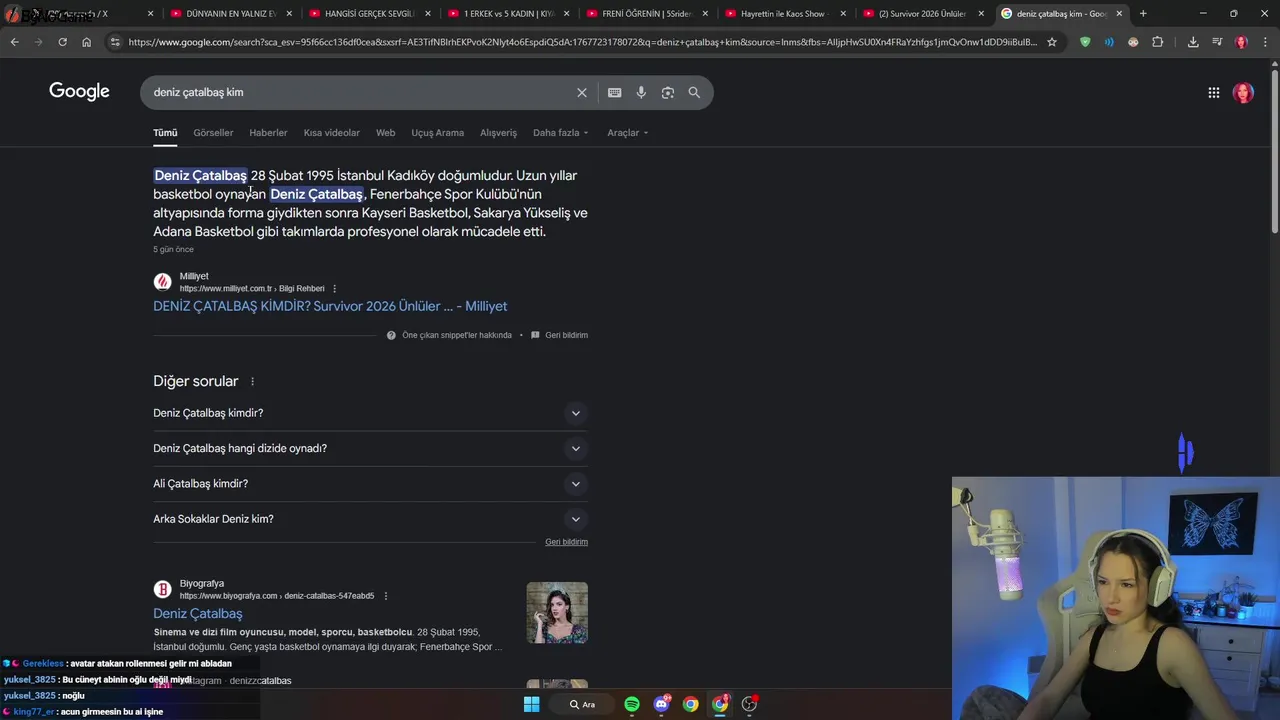Screen dimensions: 1280x720
Task: Open the Araçlar dropdown
Action: 627,133
